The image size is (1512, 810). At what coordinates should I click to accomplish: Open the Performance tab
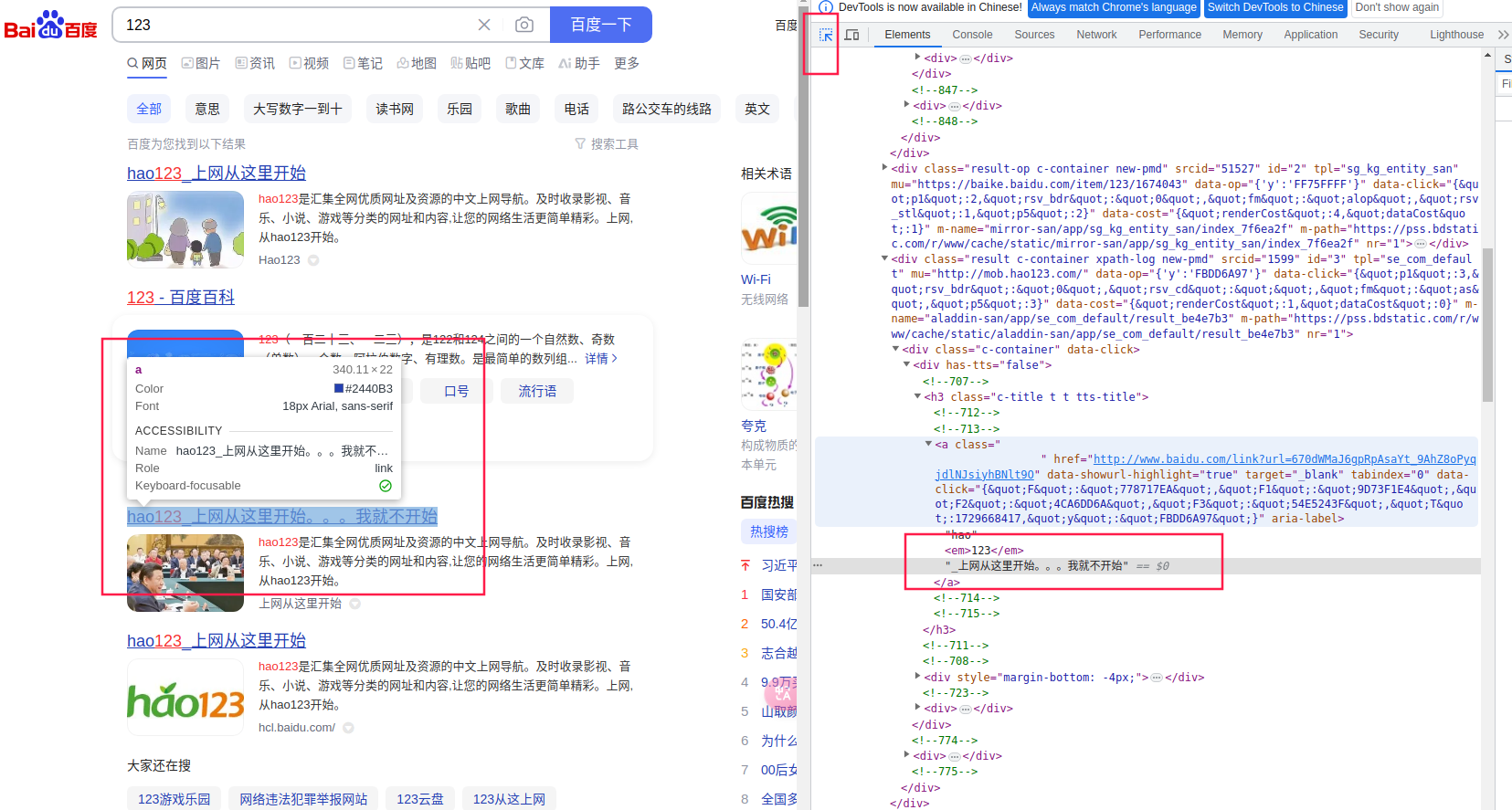(1170, 35)
